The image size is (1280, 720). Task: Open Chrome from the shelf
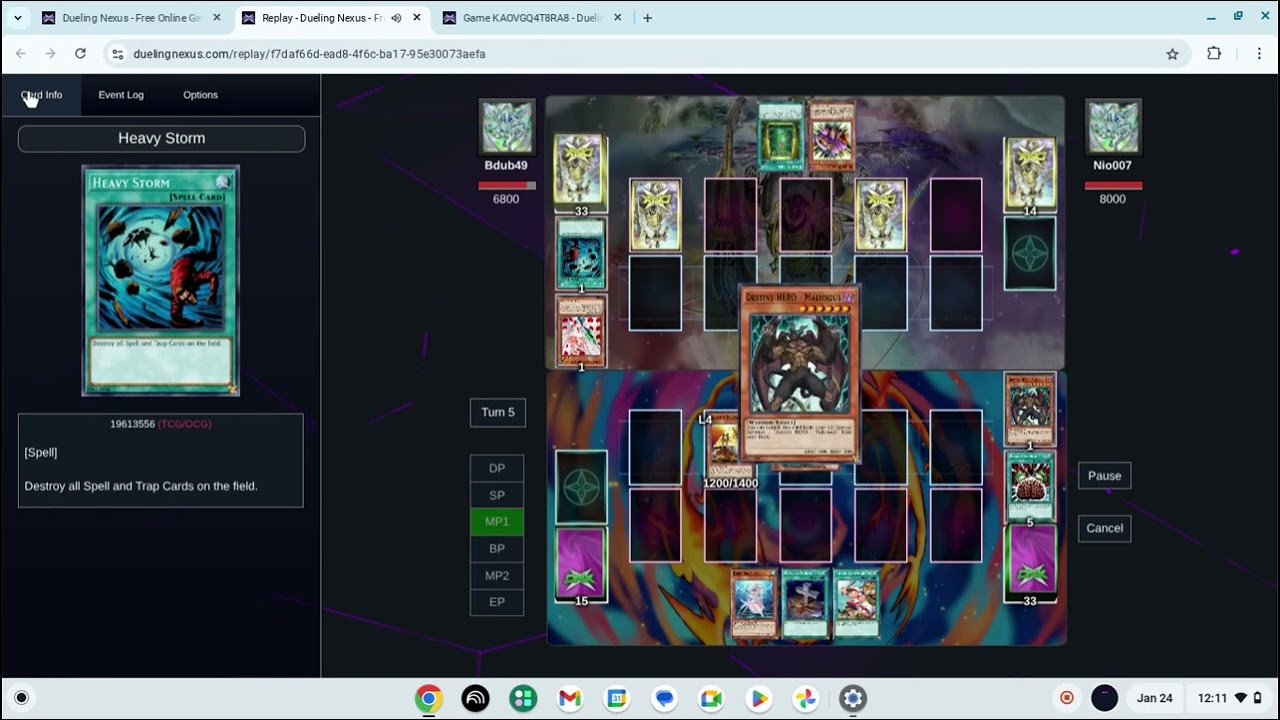[428, 698]
